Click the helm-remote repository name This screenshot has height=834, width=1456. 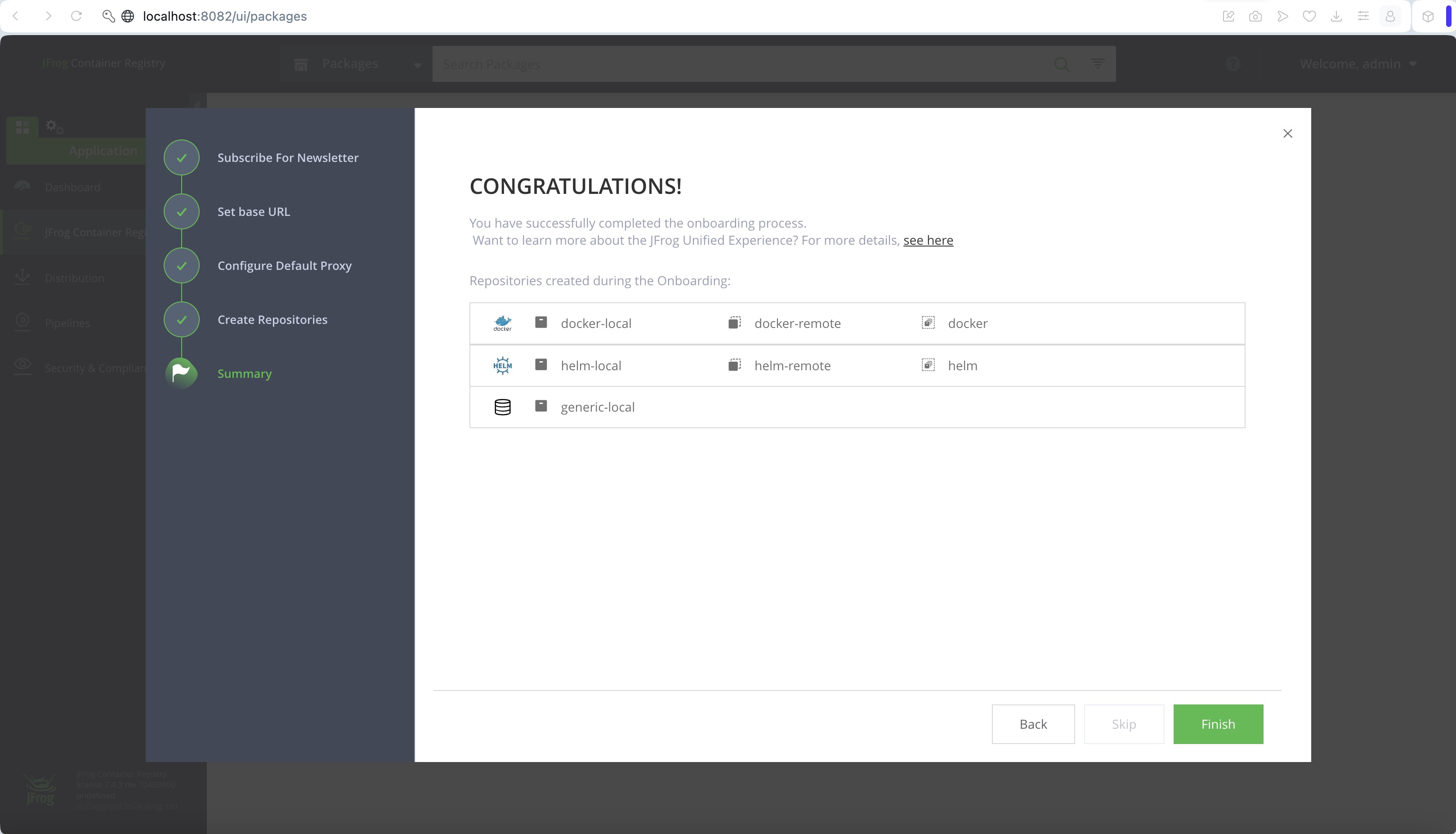coord(792,365)
